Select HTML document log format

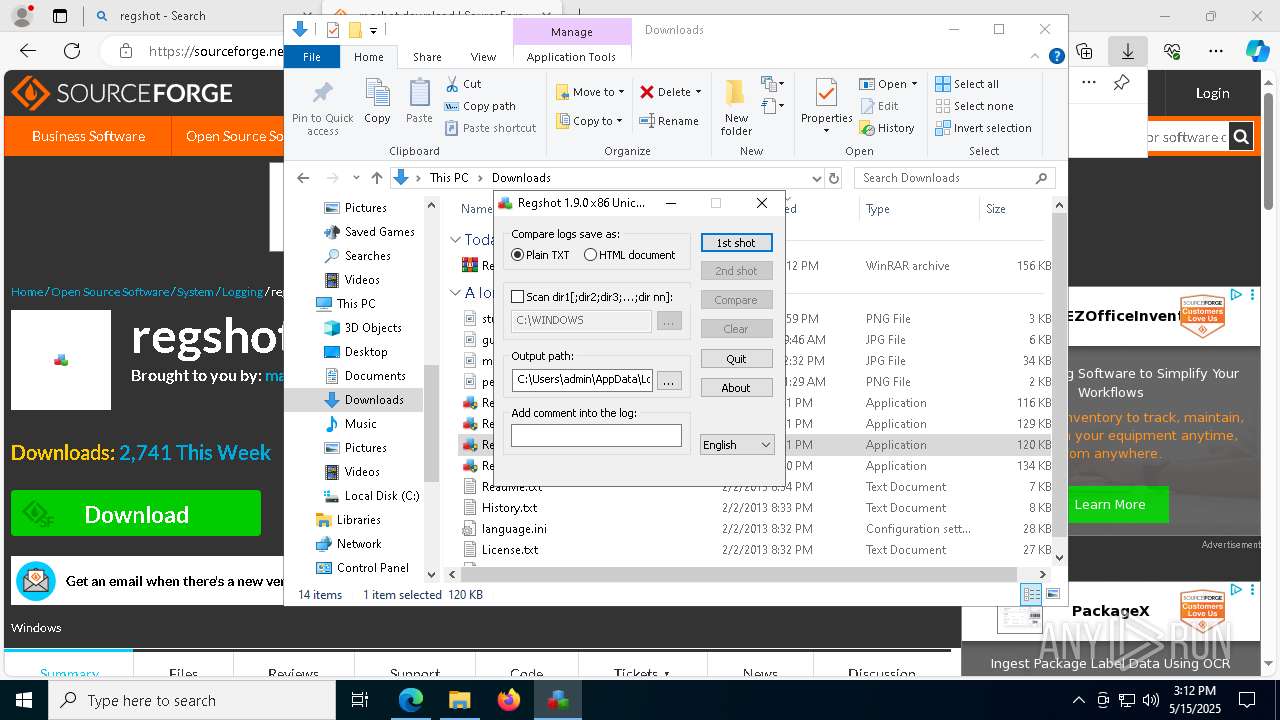tap(630, 255)
